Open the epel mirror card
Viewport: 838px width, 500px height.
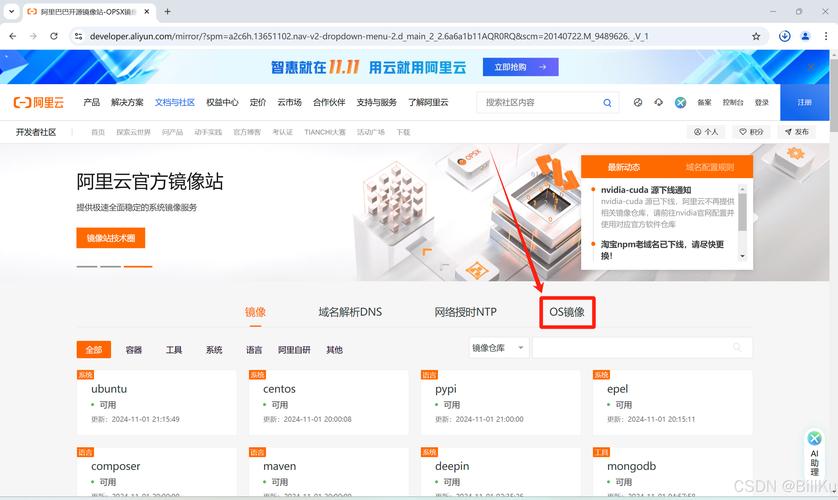[673, 402]
